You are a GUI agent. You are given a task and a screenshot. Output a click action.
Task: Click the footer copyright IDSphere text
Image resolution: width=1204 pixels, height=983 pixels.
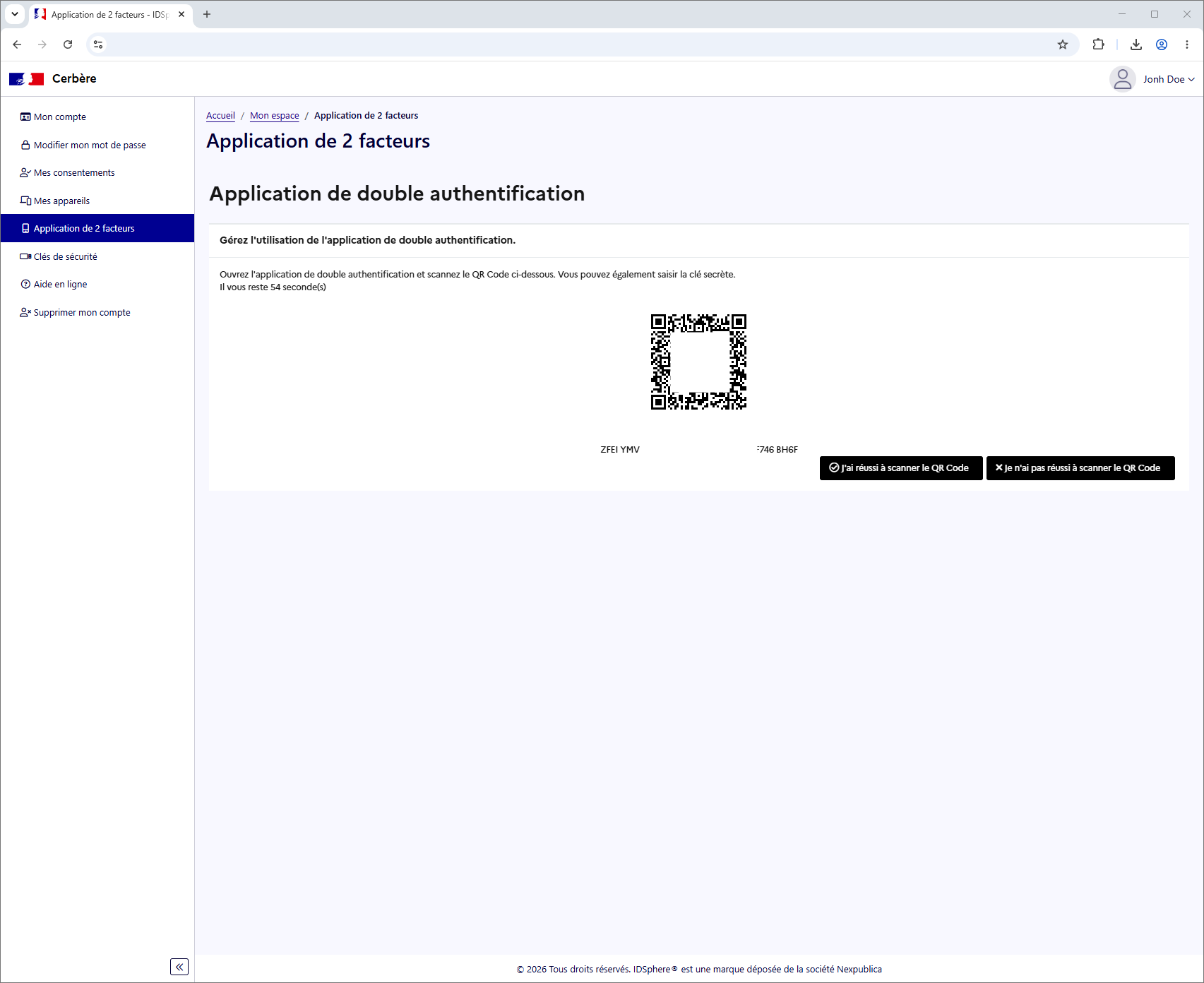click(699, 969)
